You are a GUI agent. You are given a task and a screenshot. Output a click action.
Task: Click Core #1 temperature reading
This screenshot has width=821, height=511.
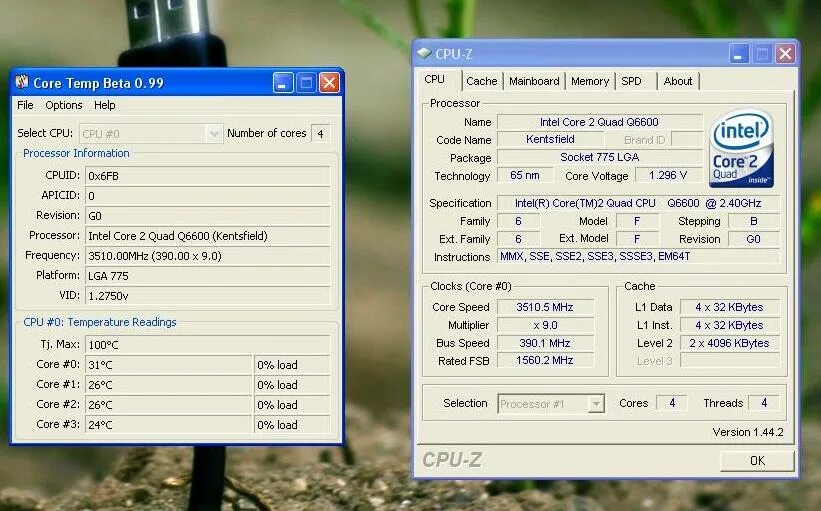tap(169, 385)
